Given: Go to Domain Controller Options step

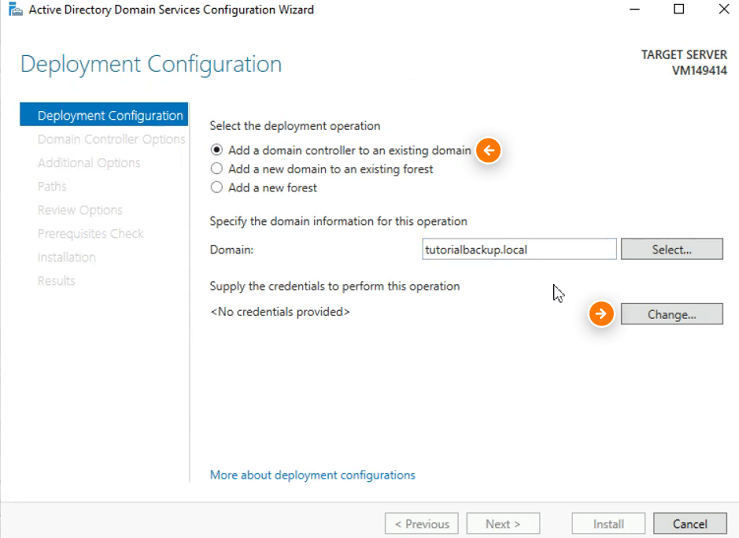Looking at the screenshot, I should pyautogui.click(x=111, y=139).
